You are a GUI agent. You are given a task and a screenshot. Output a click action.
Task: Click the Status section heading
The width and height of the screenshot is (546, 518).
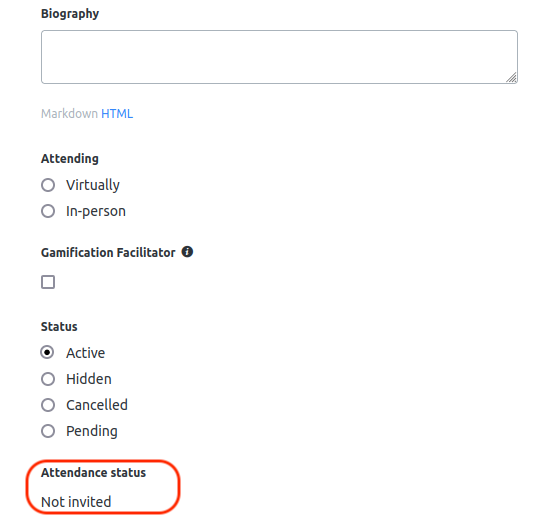tap(59, 327)
